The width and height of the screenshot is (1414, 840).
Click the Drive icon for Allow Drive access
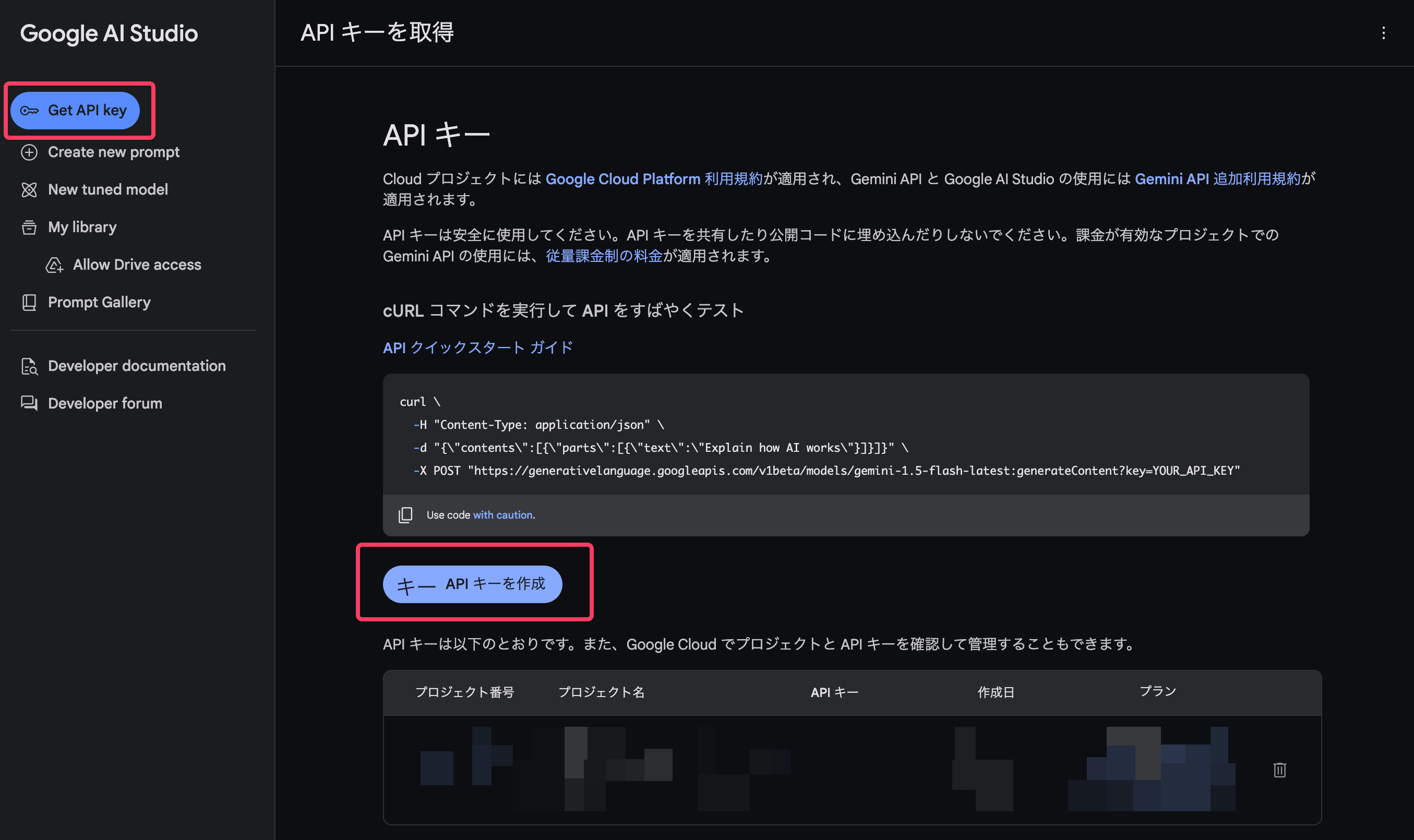[54, 265]
